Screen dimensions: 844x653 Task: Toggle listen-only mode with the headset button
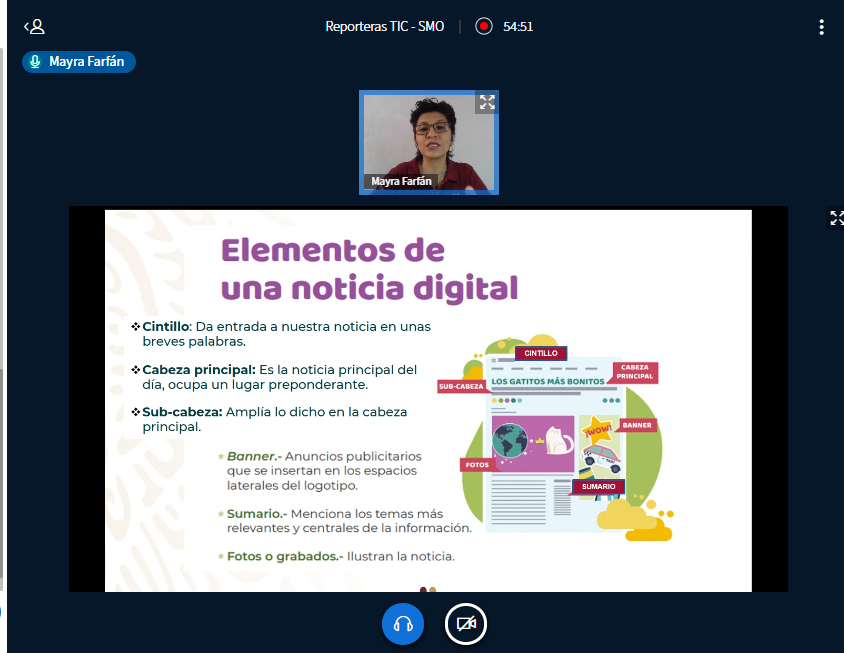pyautogui.click(x=403, y=624)
